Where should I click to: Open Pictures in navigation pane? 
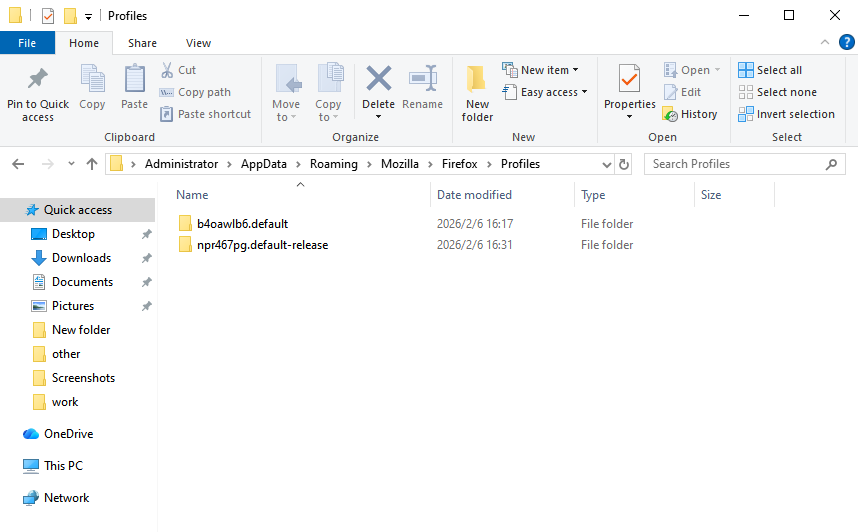tap(73, 306)
